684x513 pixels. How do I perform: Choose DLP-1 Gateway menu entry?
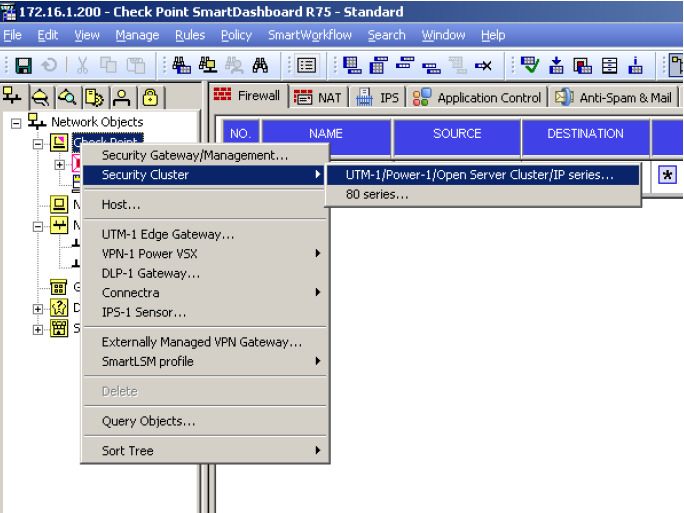coord(205,273)
